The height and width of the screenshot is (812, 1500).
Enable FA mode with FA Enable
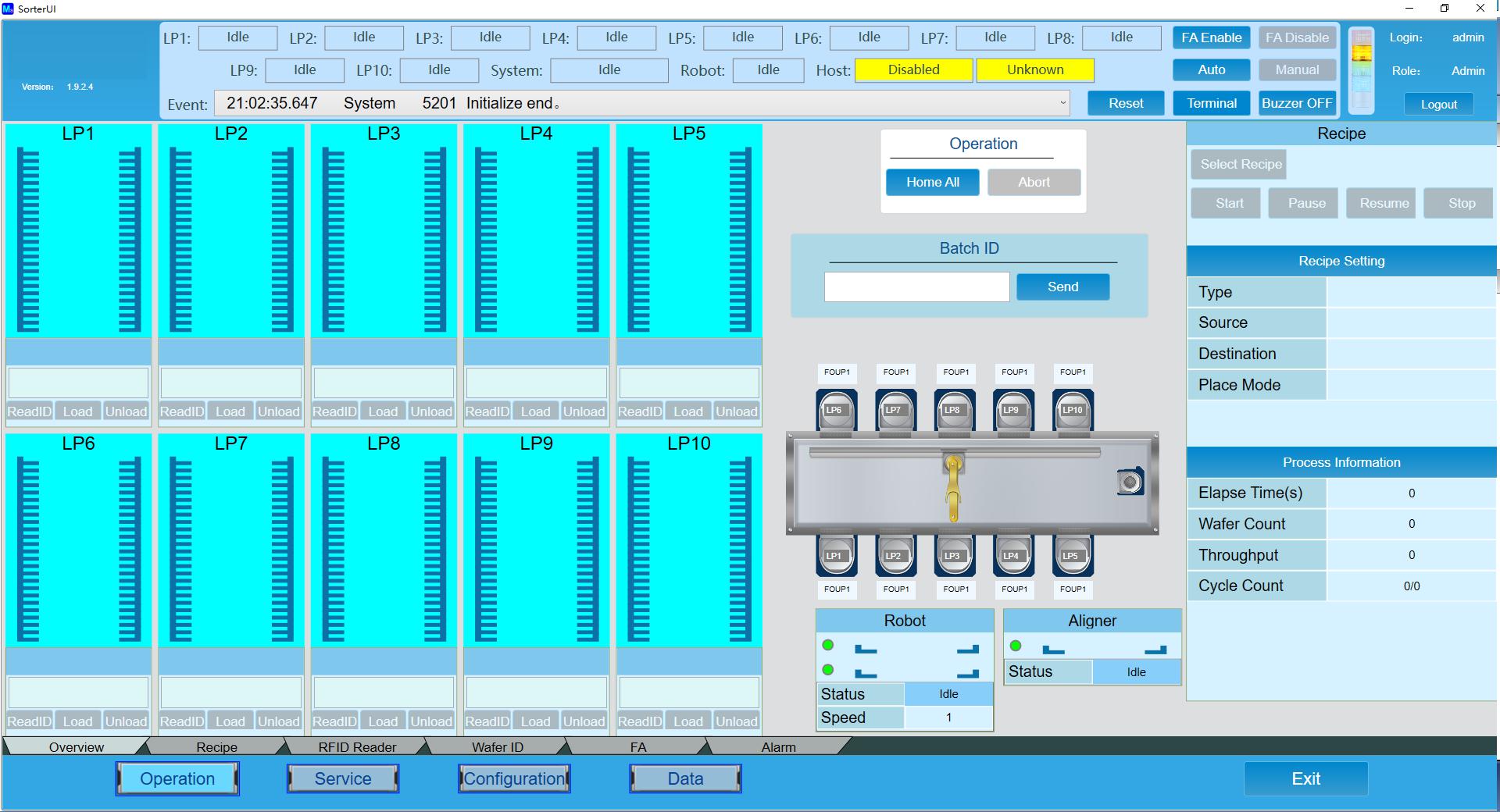coord(1211,37)
